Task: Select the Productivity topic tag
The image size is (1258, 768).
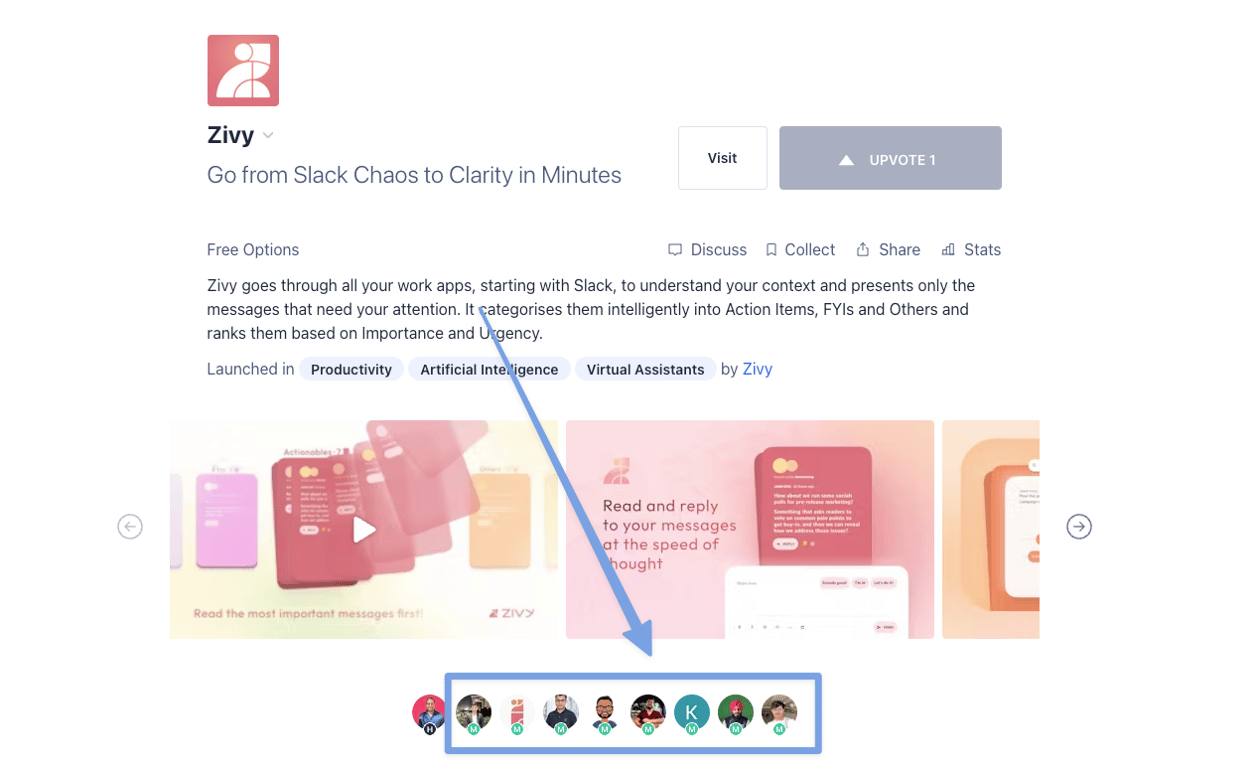Action: click(351, 369)
